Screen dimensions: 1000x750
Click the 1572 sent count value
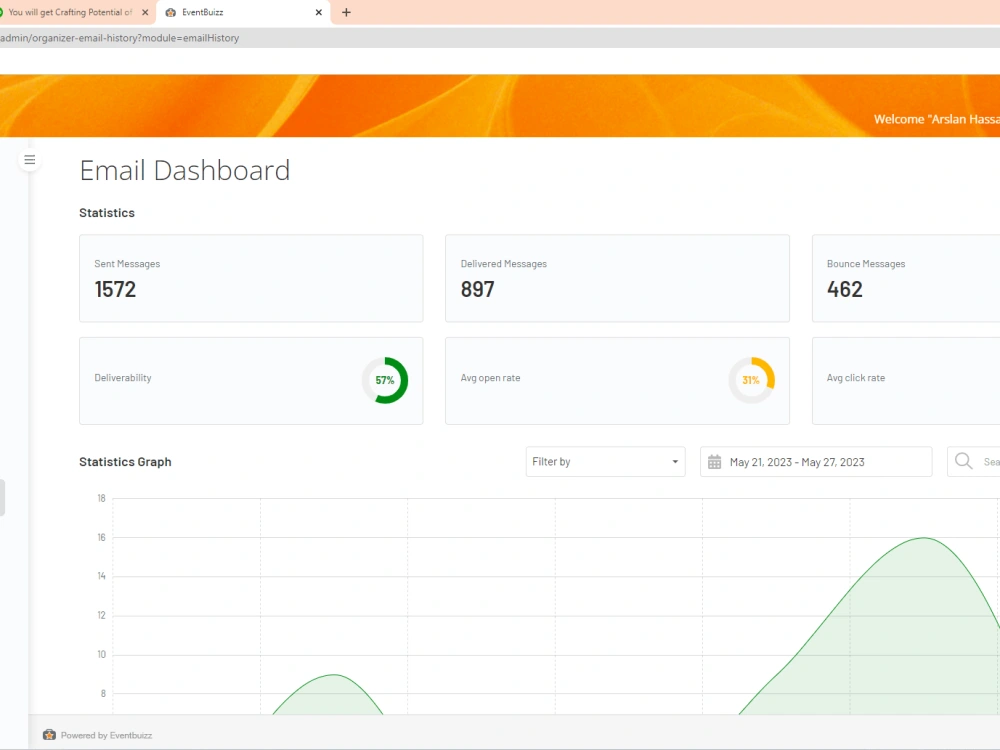115,290
